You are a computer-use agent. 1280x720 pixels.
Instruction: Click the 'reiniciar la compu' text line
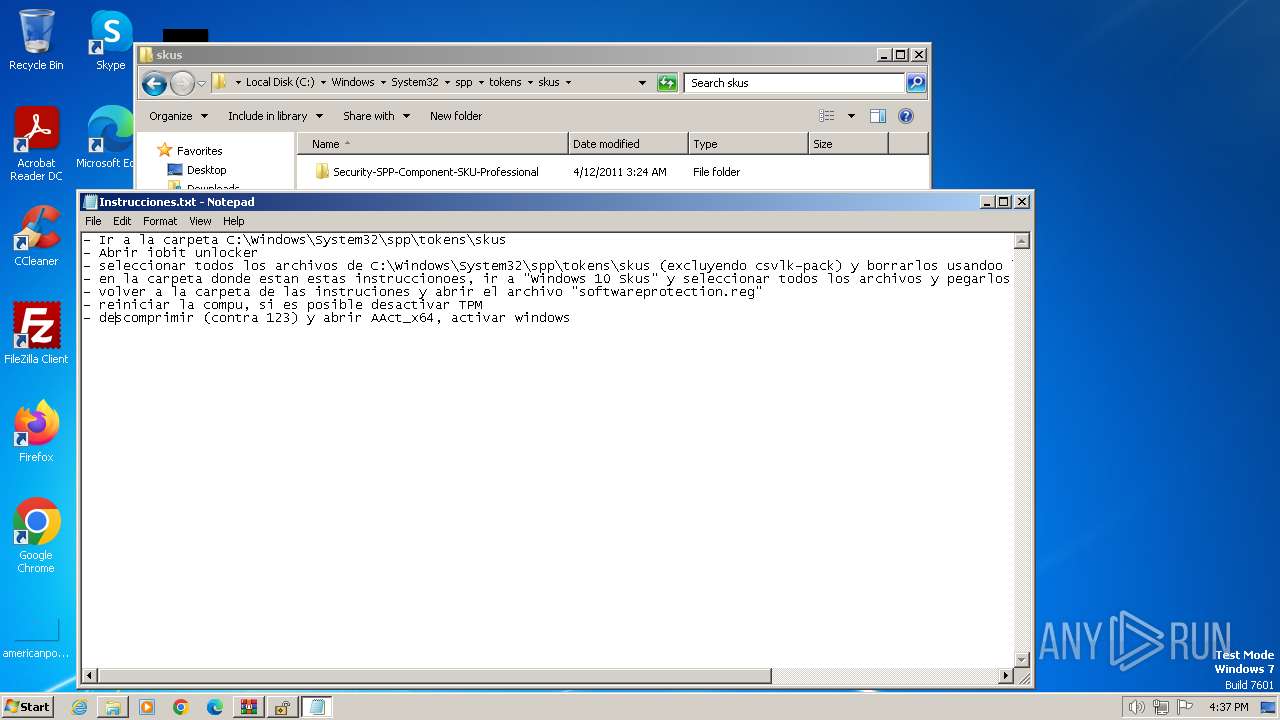click(x=283, y=305)
